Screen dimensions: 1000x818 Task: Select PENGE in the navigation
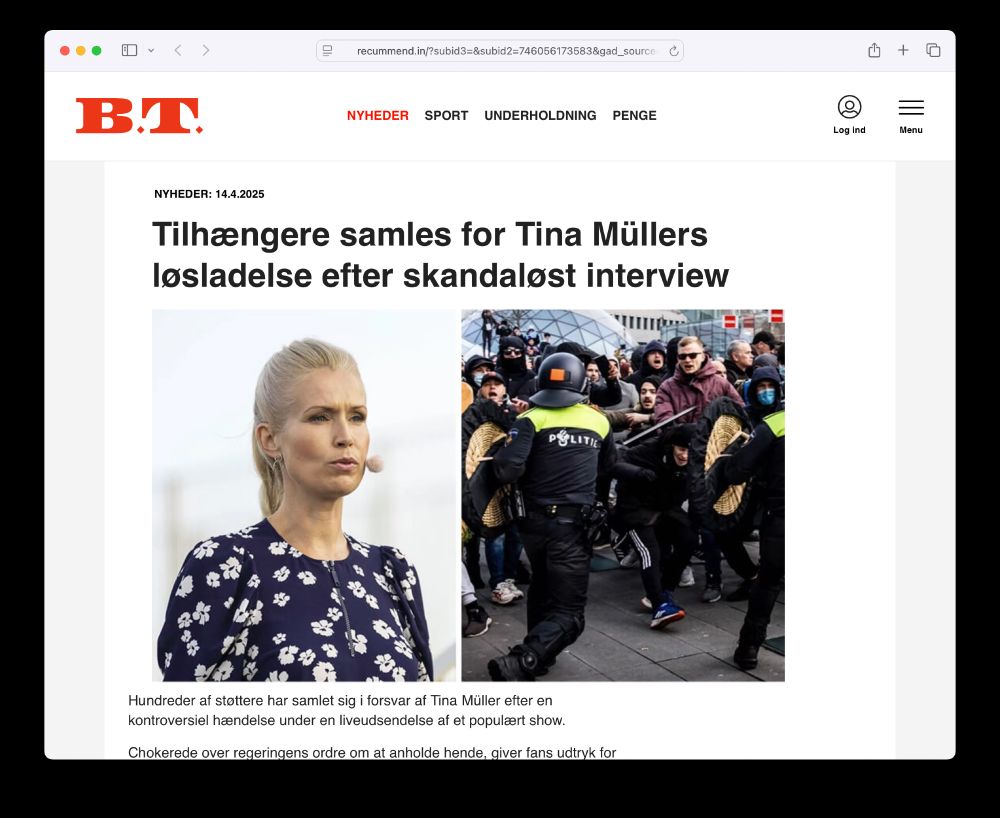click(x=635, y=115)
